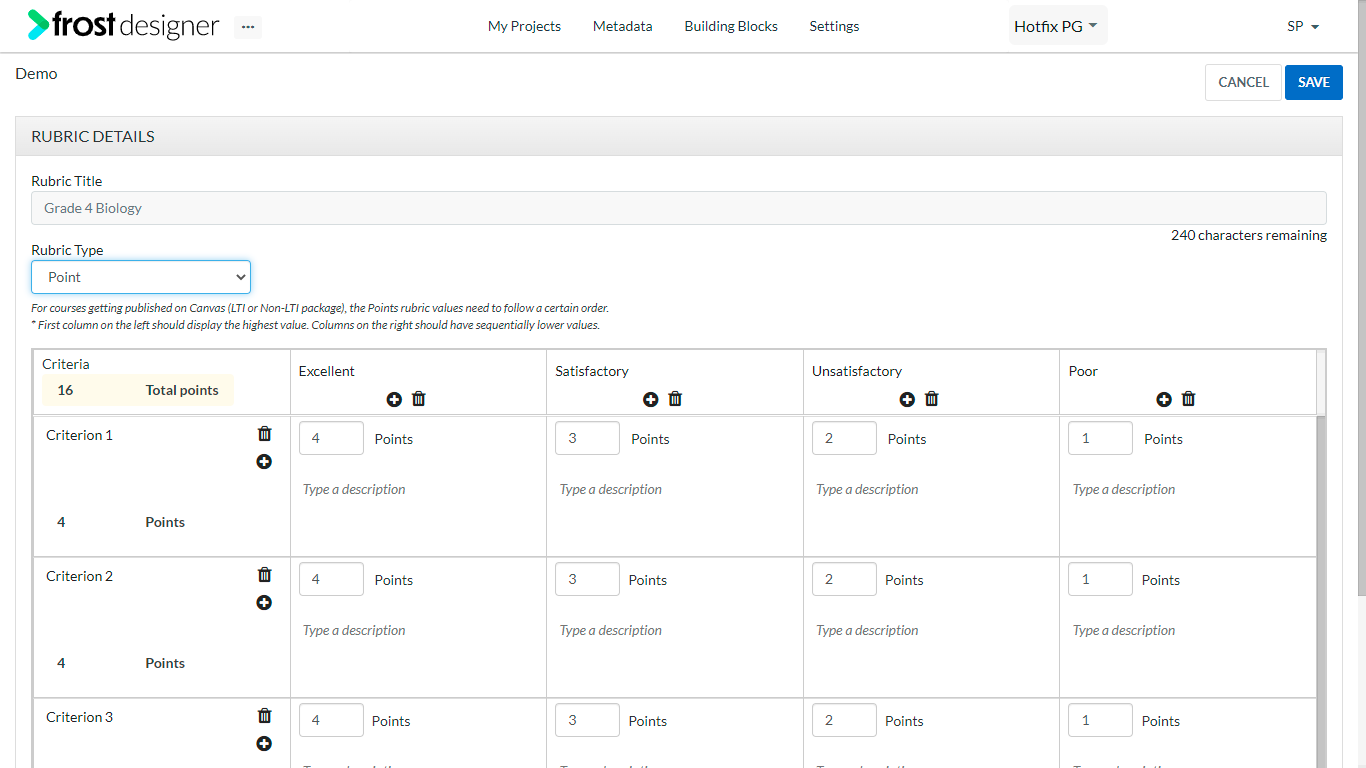Add a column after Satisfactory
This screenshot has height=768, width=1366.
point(651,399)
